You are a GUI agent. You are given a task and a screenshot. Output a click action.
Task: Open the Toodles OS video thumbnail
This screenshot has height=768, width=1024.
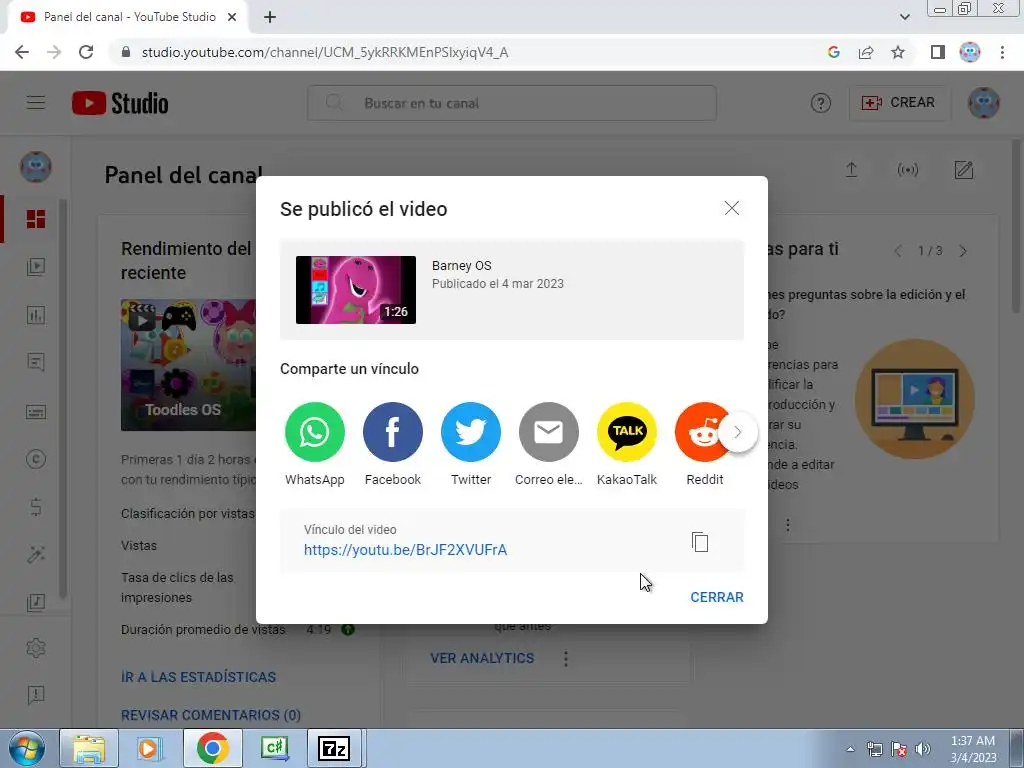coord(188,365)
